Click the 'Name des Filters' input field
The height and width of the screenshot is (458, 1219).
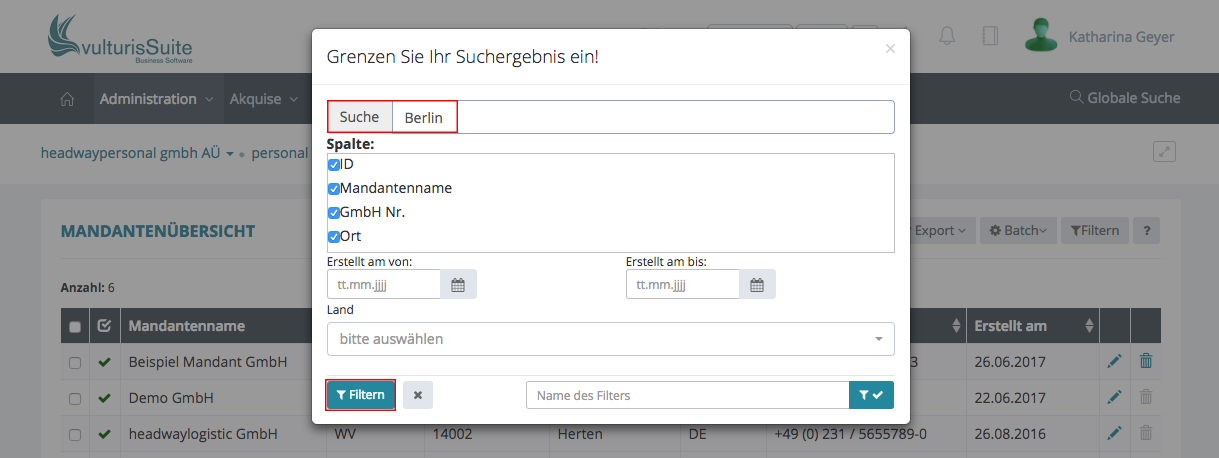(687, 395)
